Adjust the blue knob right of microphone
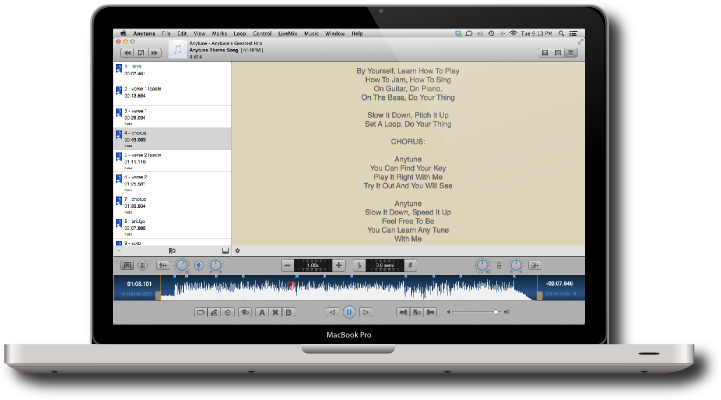The width and height of the screenshot is (721, 400). pyautogui.click(x=215, y=265)
